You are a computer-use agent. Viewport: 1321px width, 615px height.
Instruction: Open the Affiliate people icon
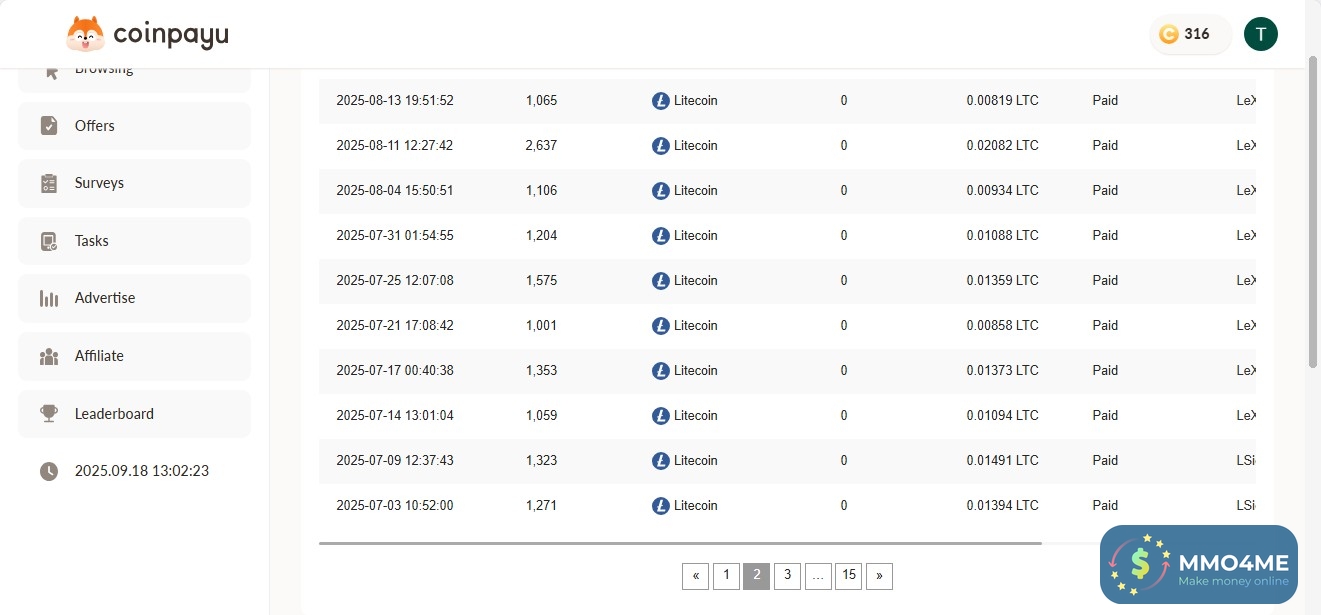click(x=49, y=356)
